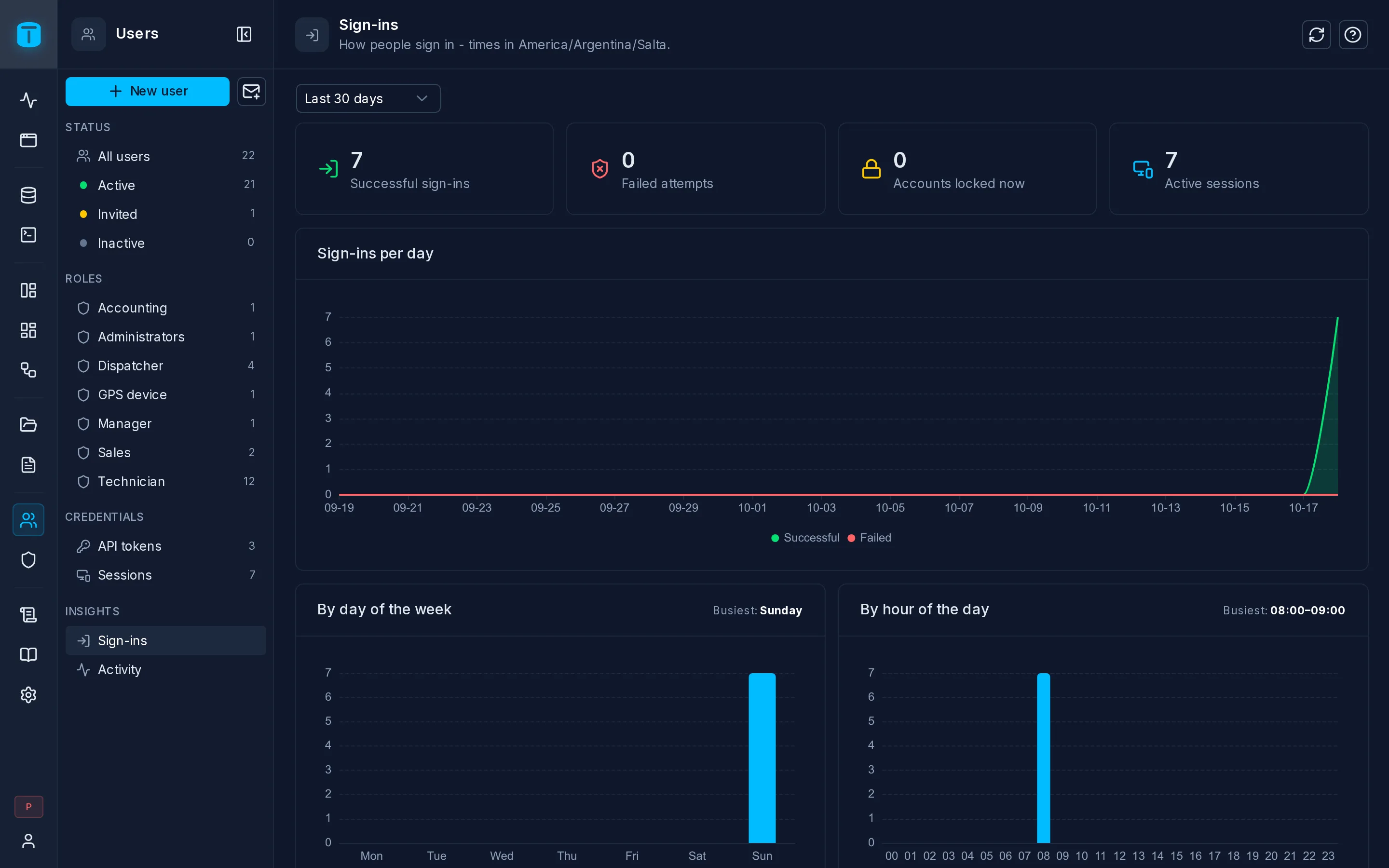Click the 08 hour bar in hourly chart

[1044, 758]
